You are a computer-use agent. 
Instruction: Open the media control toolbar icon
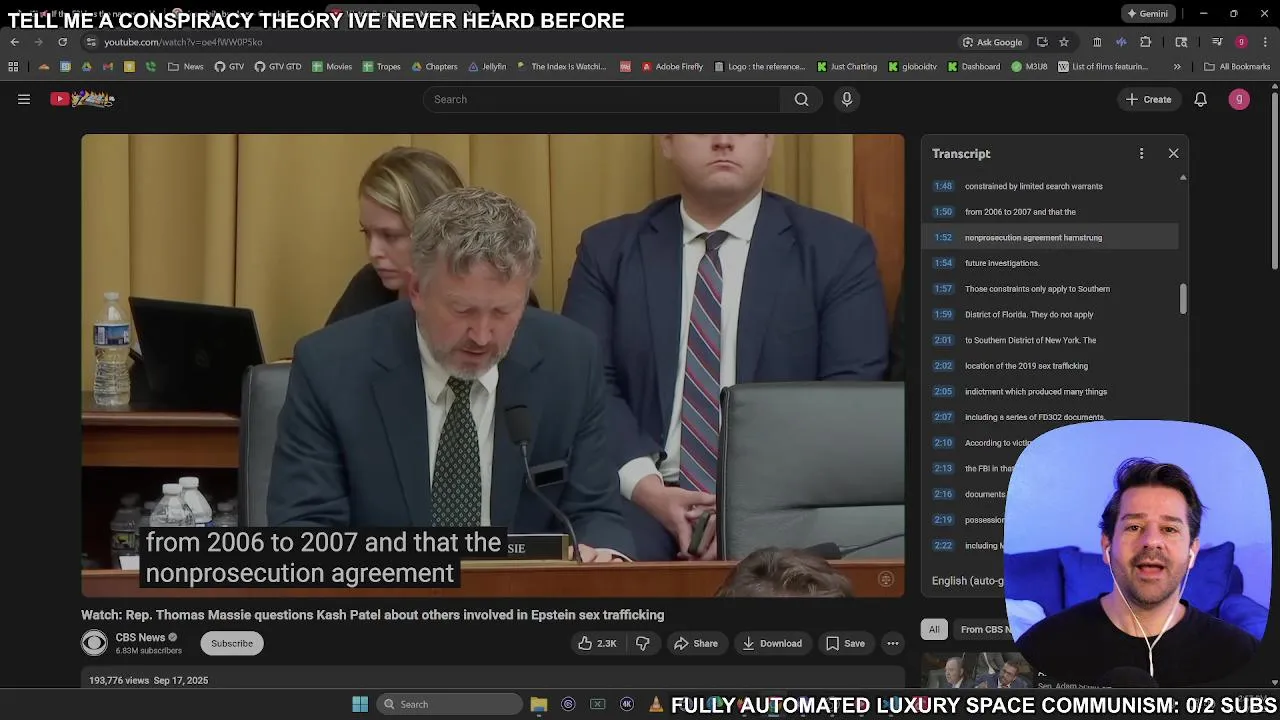click(x=1217, y=42)
